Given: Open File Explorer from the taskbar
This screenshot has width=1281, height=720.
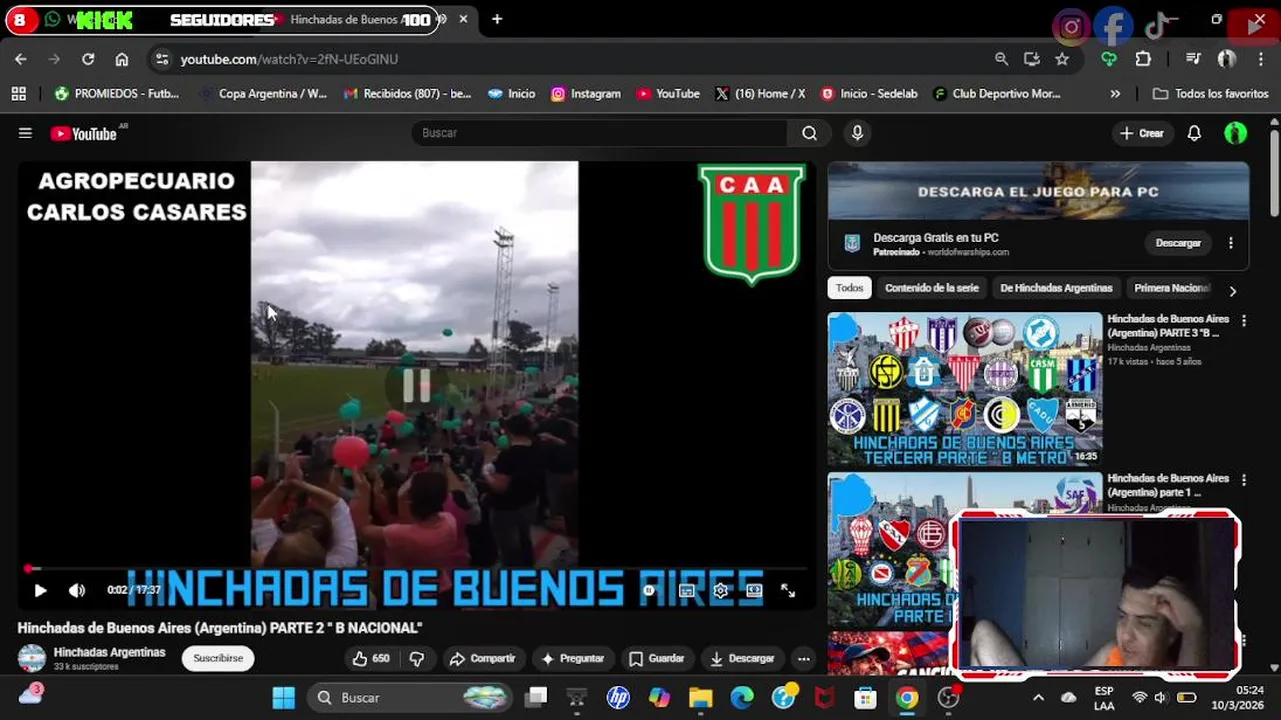Looking at the screenshot, I should [700, 697].
